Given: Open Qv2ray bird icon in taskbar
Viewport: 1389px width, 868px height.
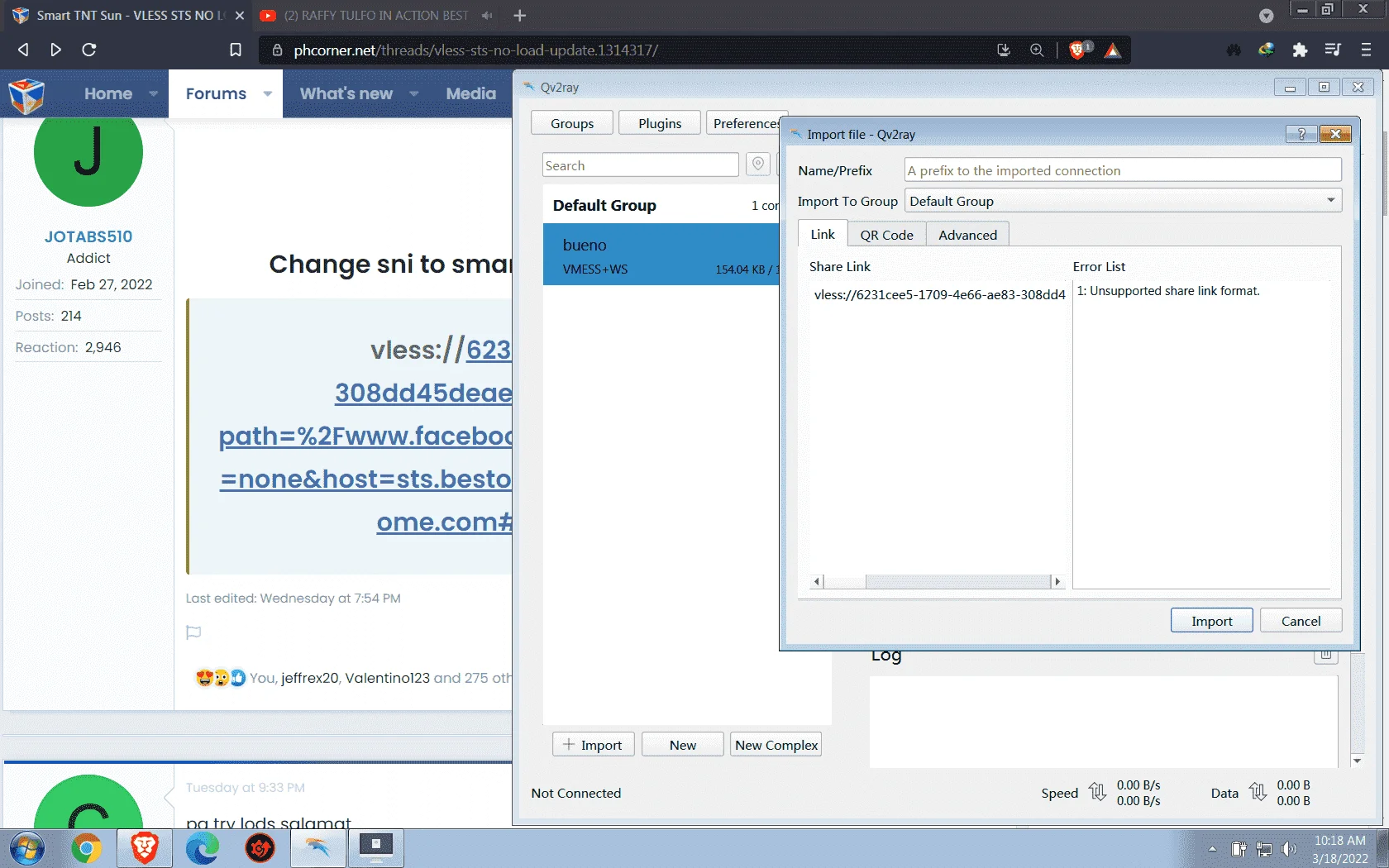Looking at the screenshot, I should tap(318, 849).
